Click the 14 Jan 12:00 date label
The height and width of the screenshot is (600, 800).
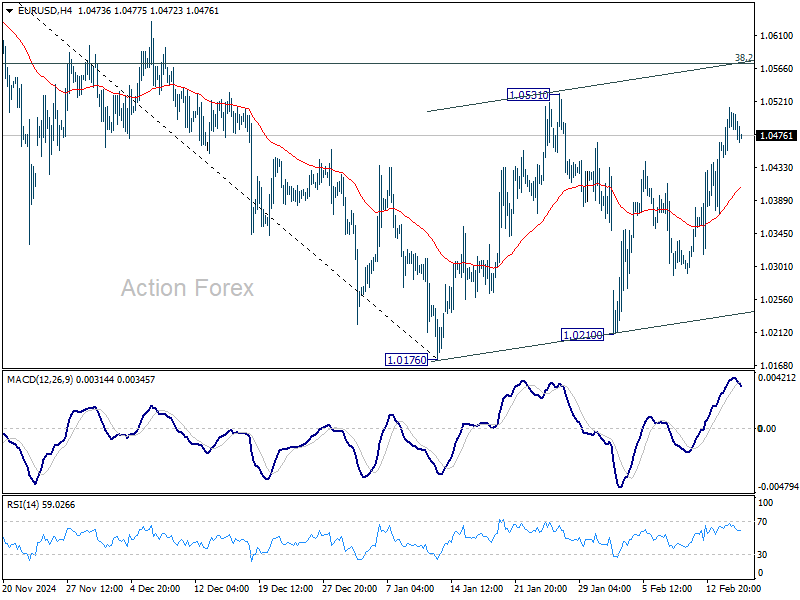(476, 588)
